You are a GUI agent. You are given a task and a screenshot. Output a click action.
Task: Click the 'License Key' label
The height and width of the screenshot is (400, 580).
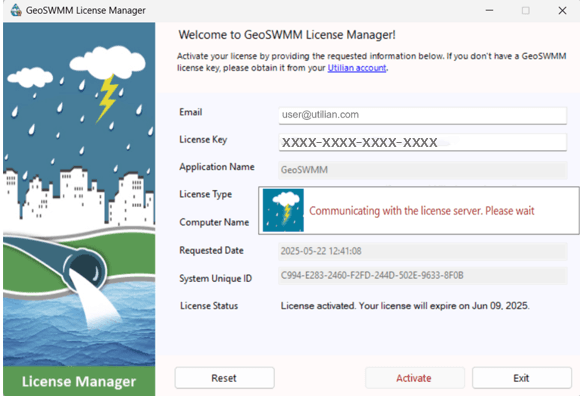click(x=203, y=140)
